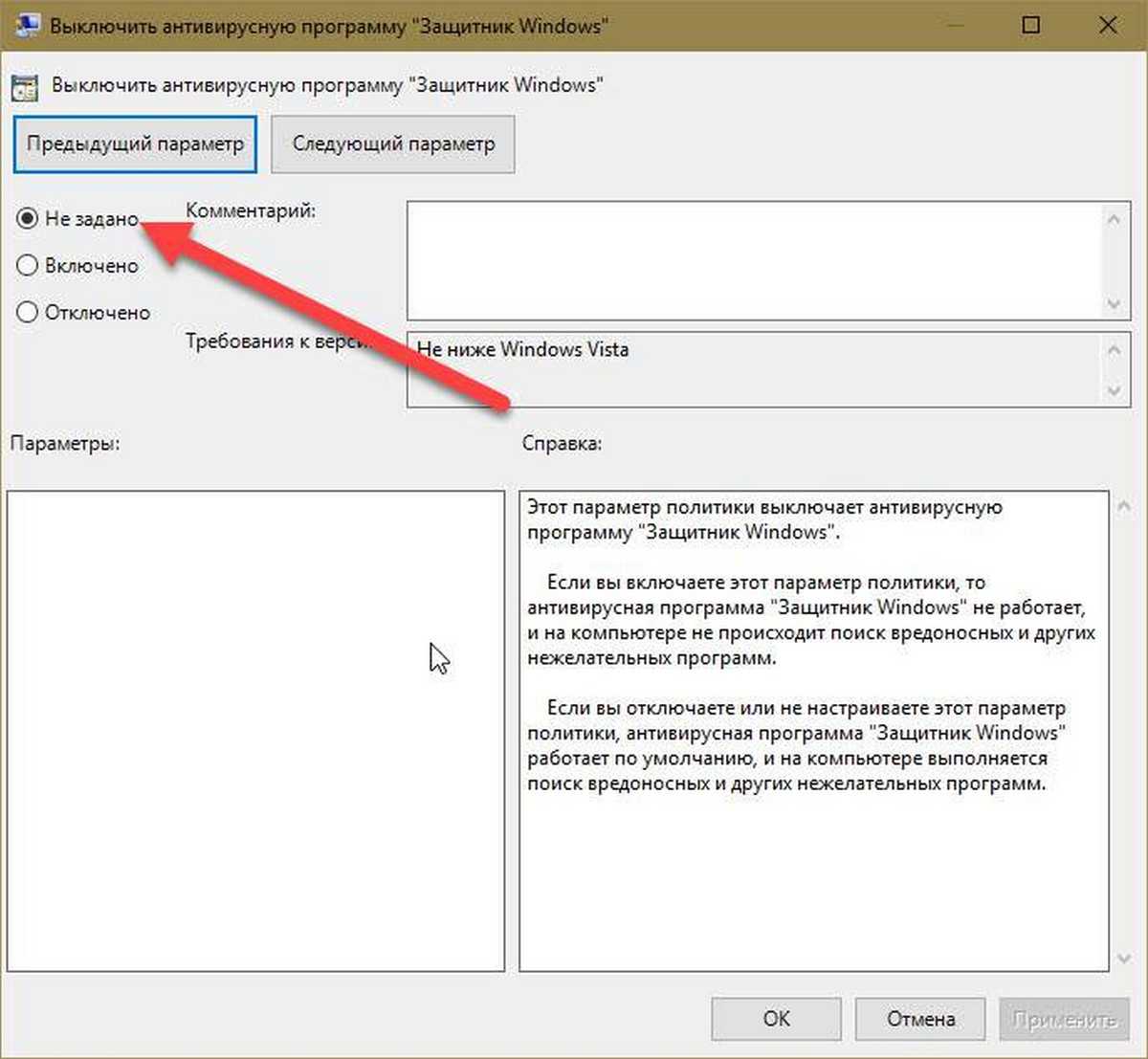This screenshot has height=1059, width=1148.
Task: Click the "Применить" button
Action: tap(1064, 1020)
